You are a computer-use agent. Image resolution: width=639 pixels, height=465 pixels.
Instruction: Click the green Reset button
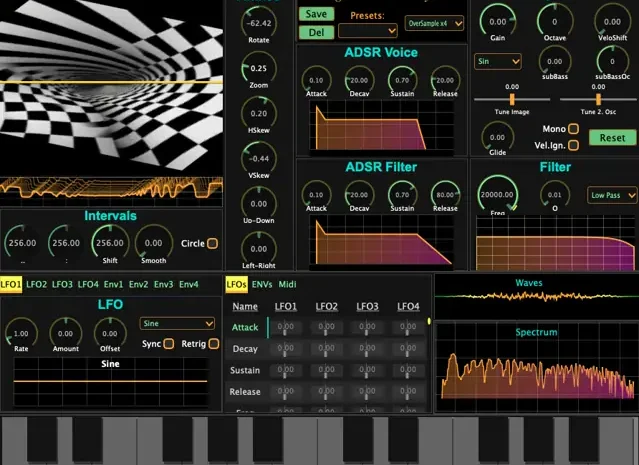[x=612, y=138]
